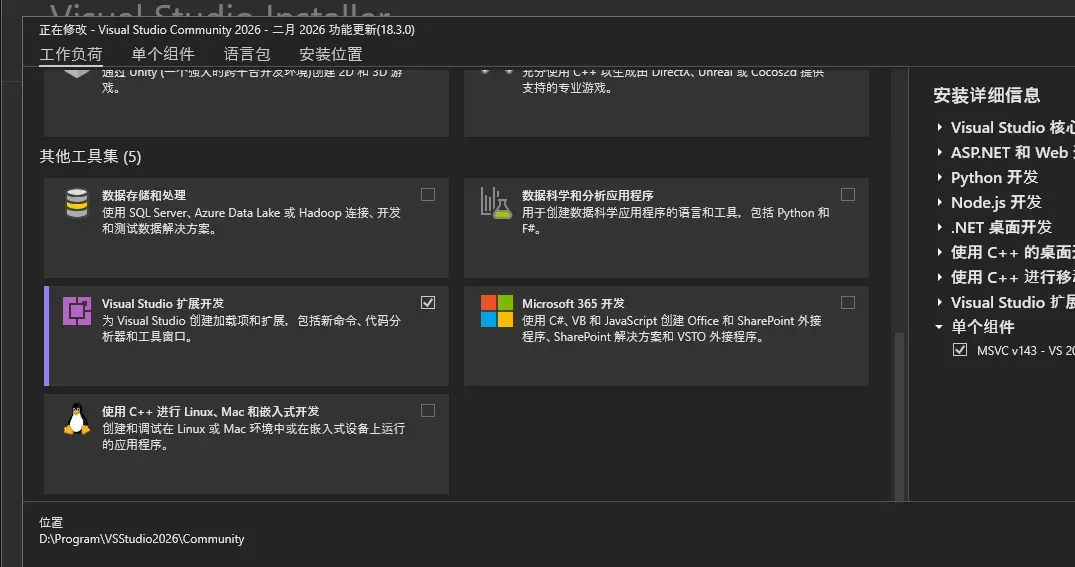Open the 安装位置 tab
The width and height of the screenshot is (1075, 567).
pyautogui.click(x=330, y=53)
